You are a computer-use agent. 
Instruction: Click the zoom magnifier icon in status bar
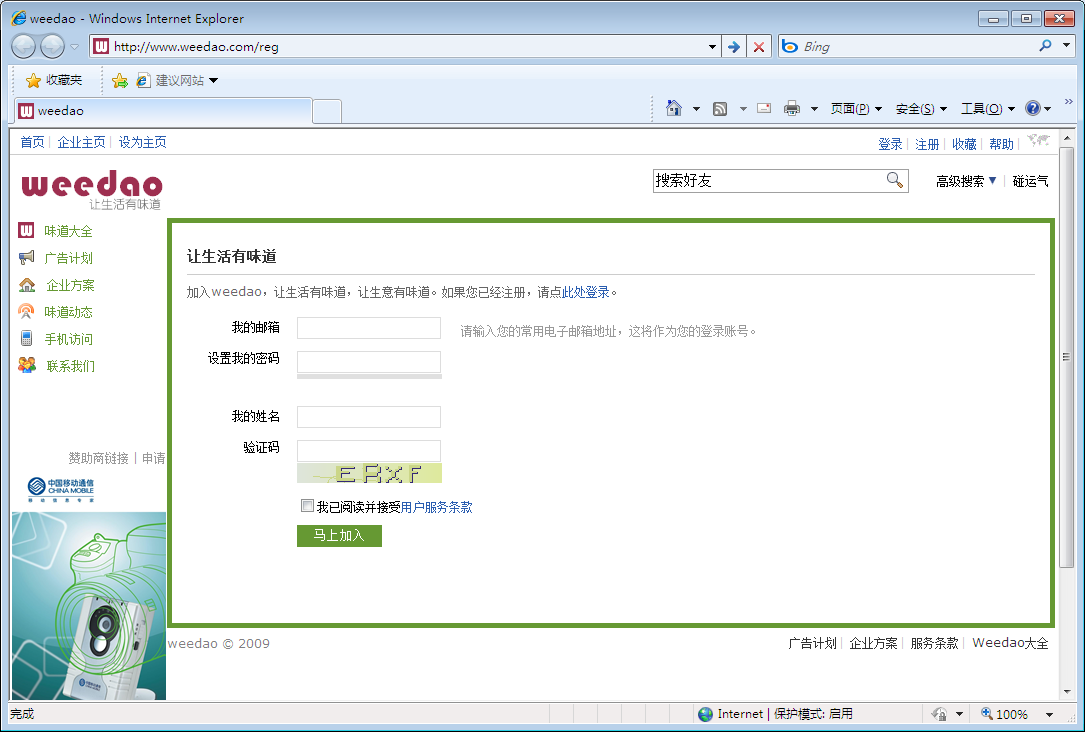(987, 713)
